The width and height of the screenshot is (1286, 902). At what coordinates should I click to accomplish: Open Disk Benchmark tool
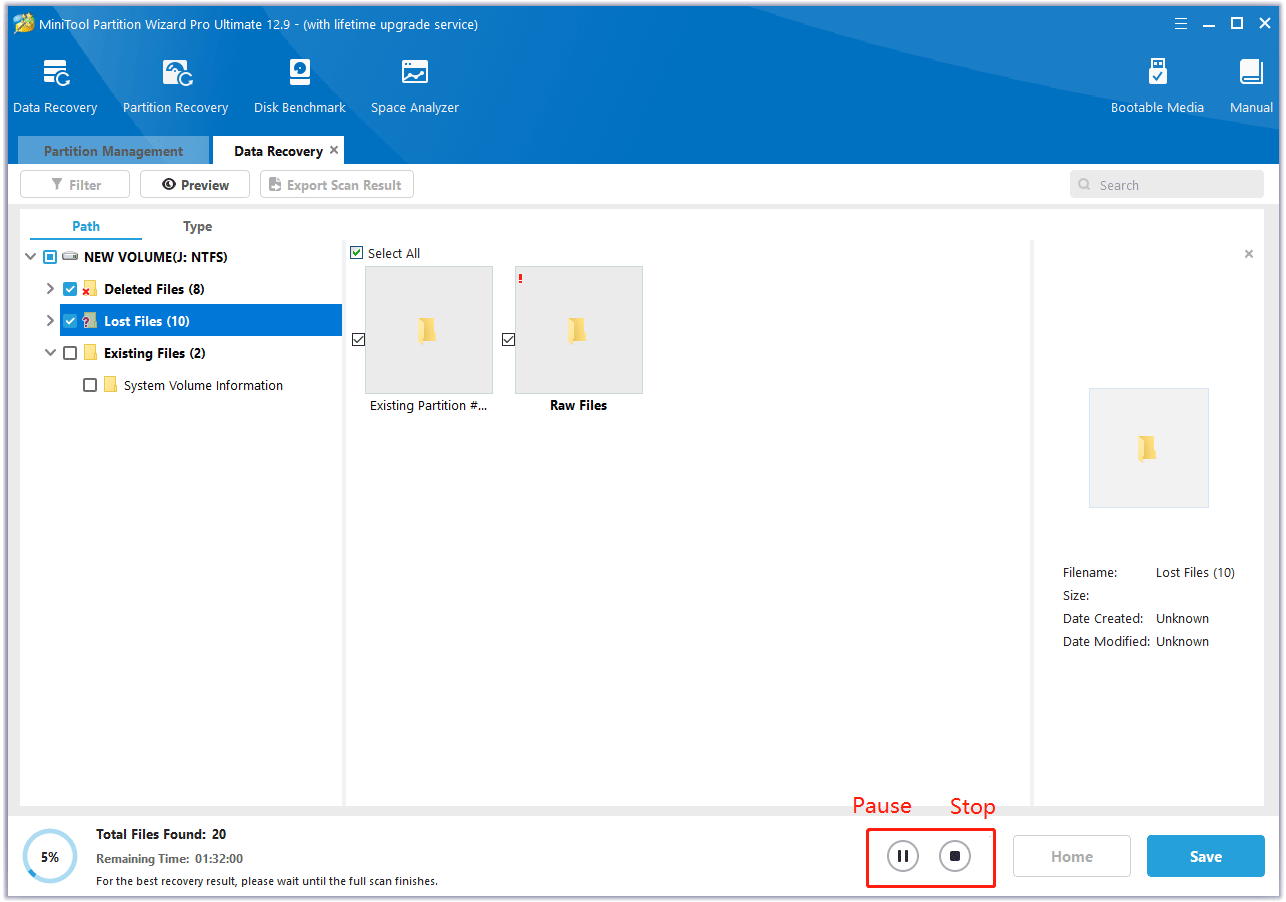(x=299, y=87)
